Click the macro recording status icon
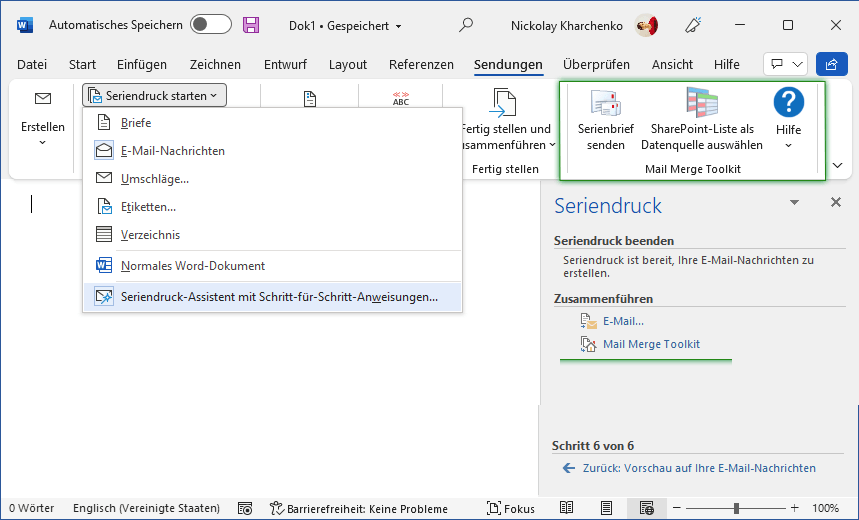This screenshot has height=520, width=859. tap(245, 508)
